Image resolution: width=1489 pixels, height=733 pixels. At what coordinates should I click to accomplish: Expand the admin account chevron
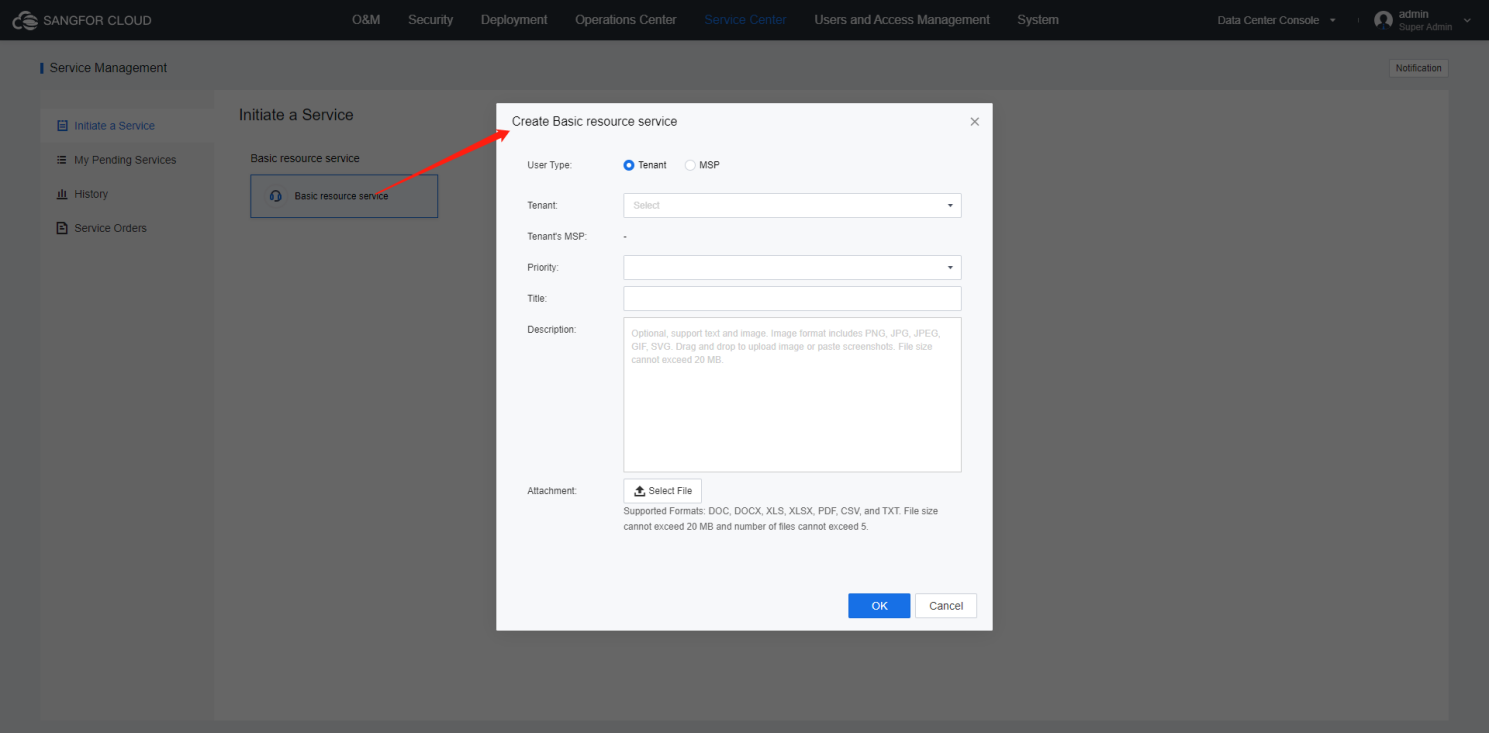1467,20
